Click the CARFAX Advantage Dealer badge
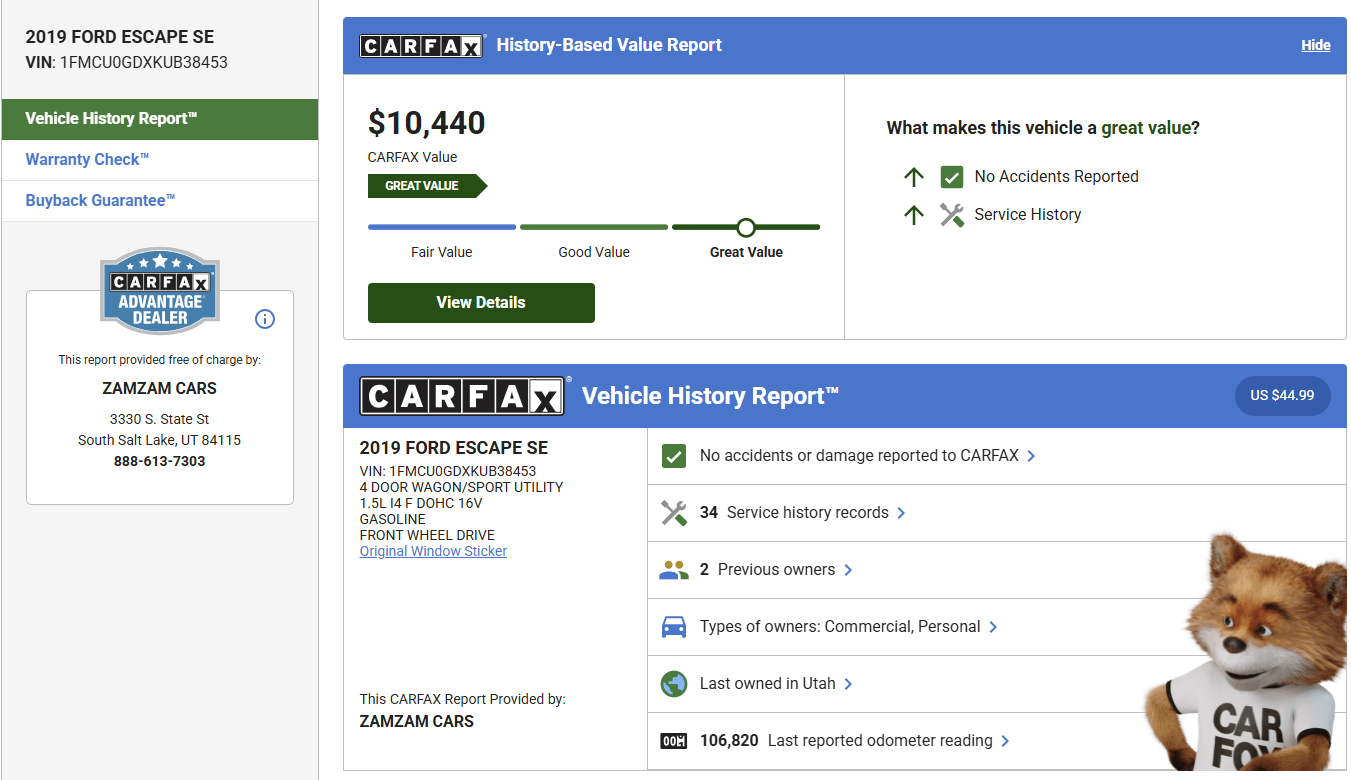This screenshot has height=780, width=1351. [160, 292]
